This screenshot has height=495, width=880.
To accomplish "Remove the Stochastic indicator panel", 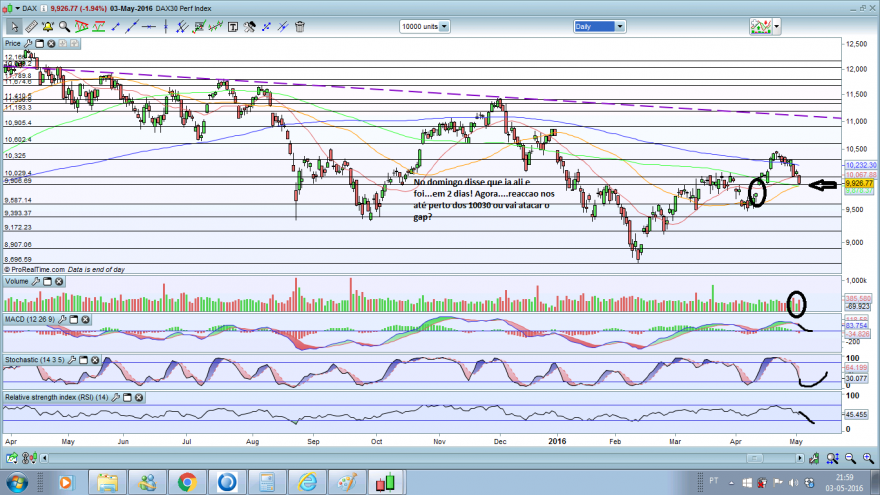I will pos(95,360).
